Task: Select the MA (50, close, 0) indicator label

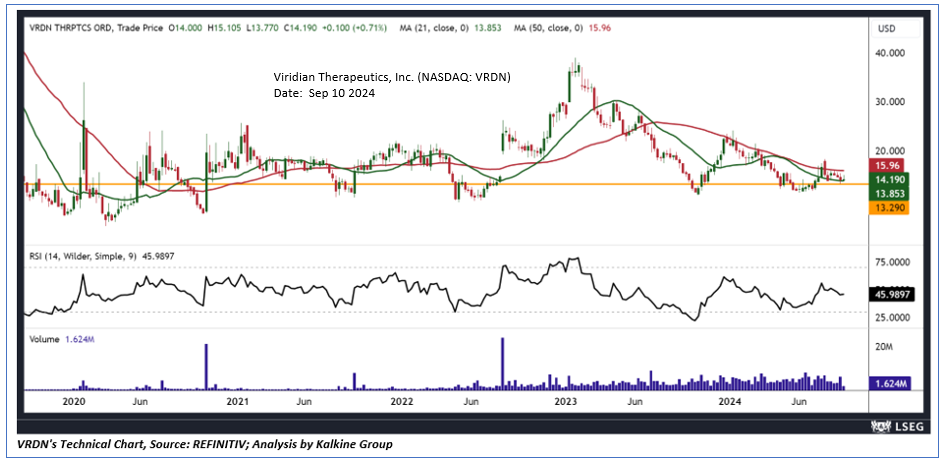Action: (x=548, y=28)
